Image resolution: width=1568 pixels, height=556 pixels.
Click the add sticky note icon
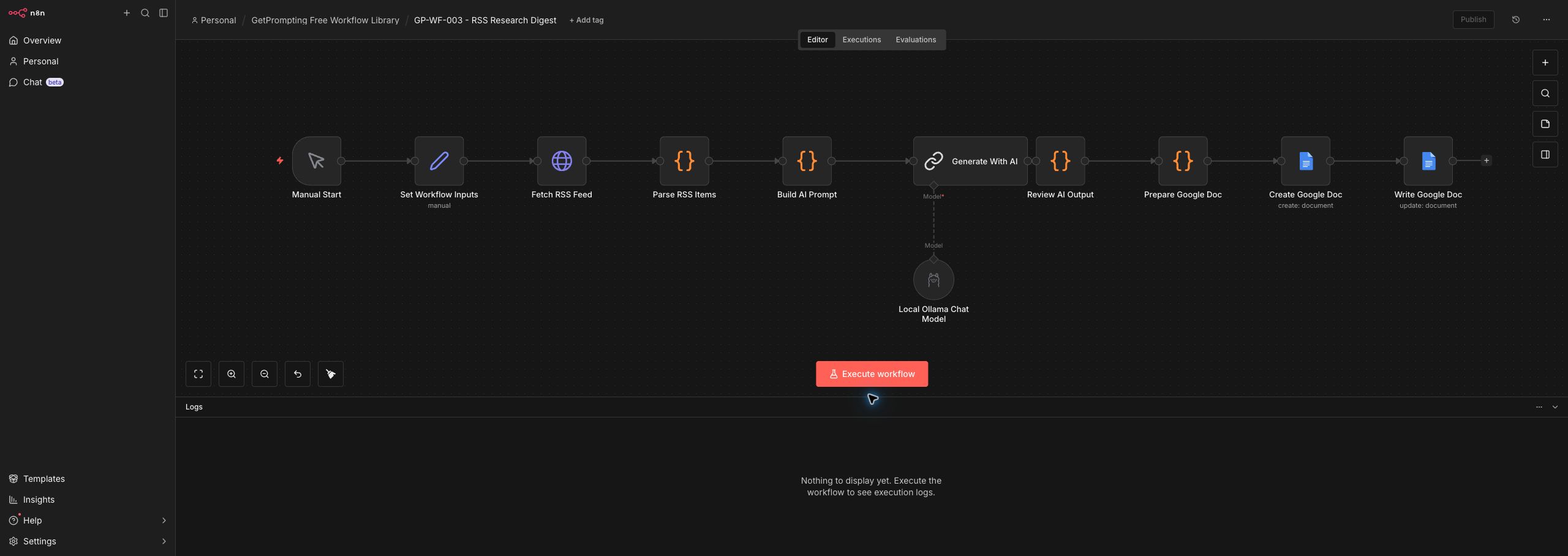[x=1545, y=124]
